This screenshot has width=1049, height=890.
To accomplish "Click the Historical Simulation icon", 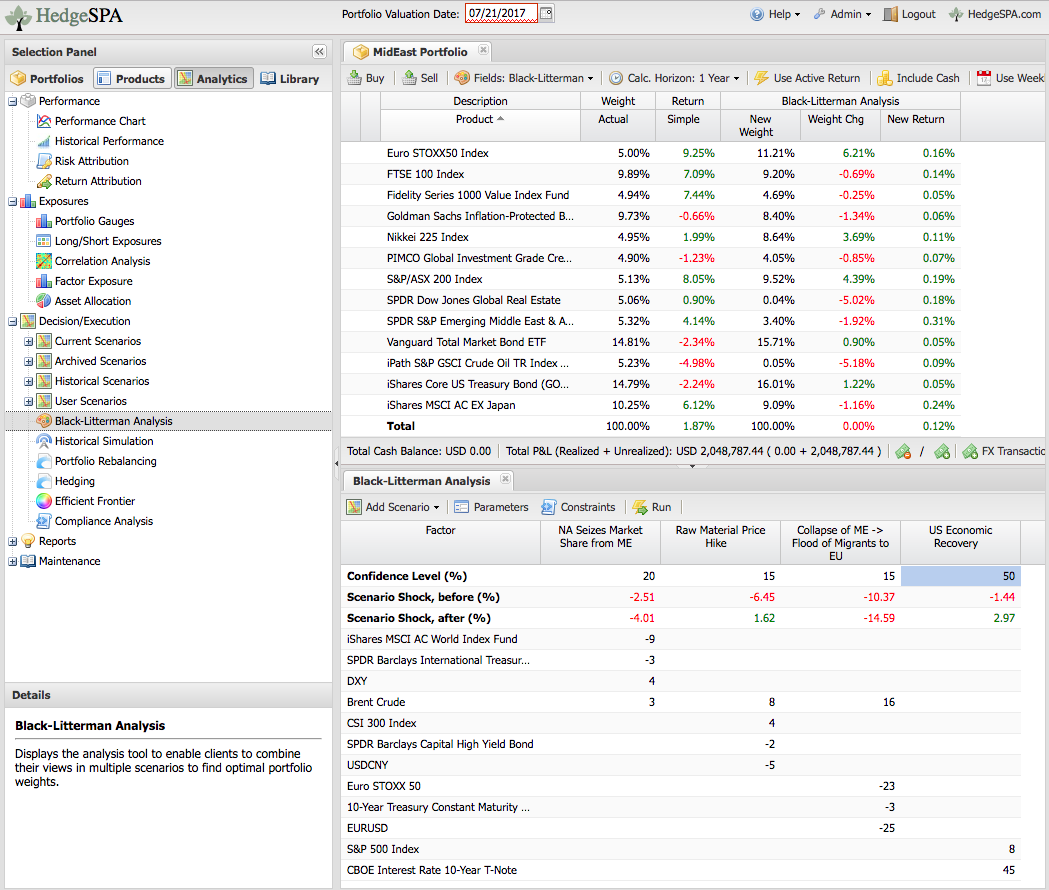I will click(x=44, y=441).
